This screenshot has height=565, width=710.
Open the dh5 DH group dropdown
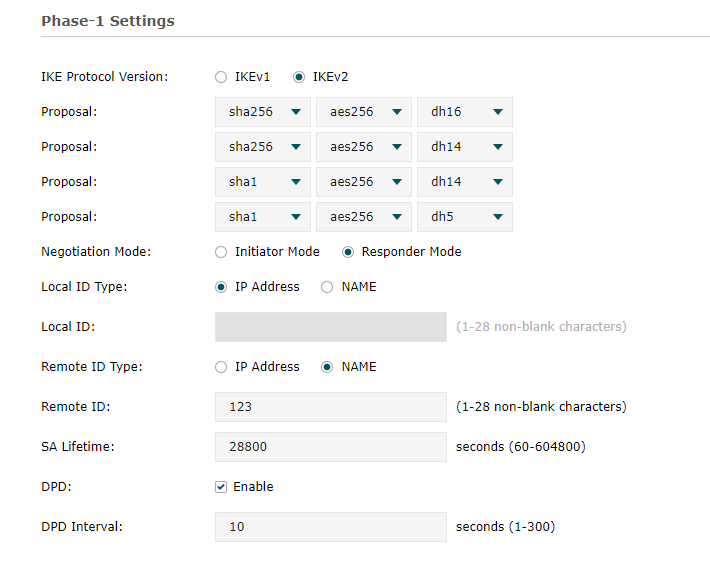click(x=465, y=217)
